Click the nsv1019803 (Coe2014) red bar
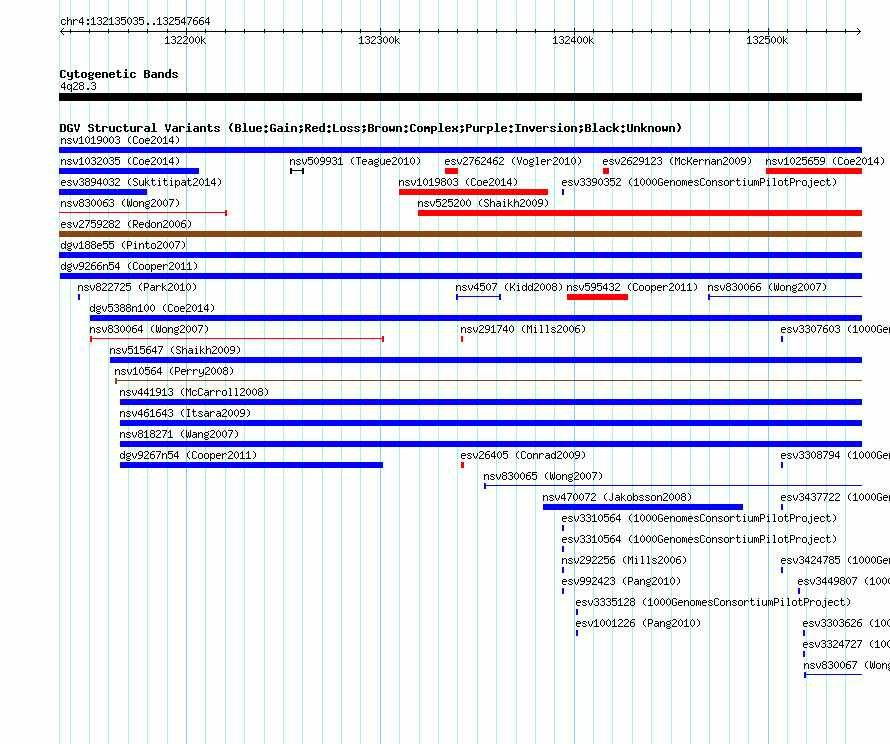The height and width of the screenshot is (744, 890). (x=473, y=192)
